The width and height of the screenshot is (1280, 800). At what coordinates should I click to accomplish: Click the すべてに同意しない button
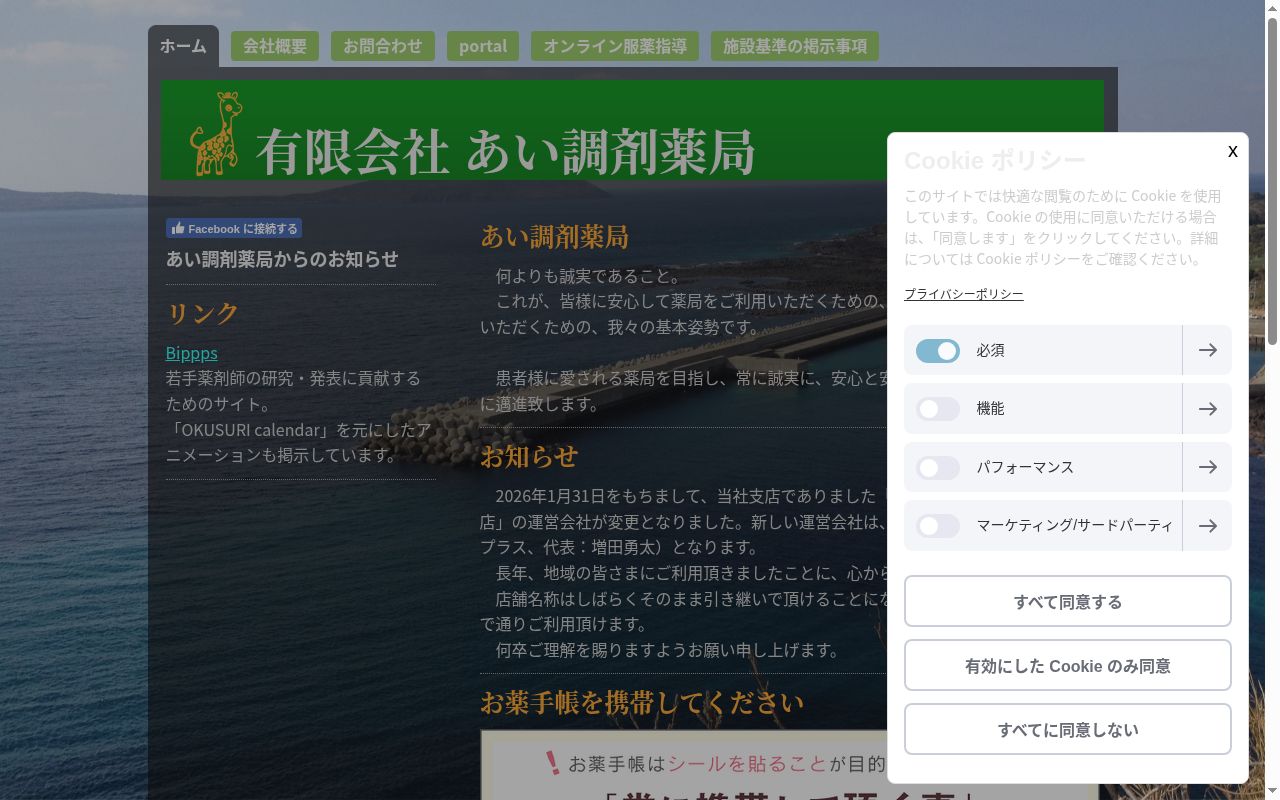point(1068,729)
